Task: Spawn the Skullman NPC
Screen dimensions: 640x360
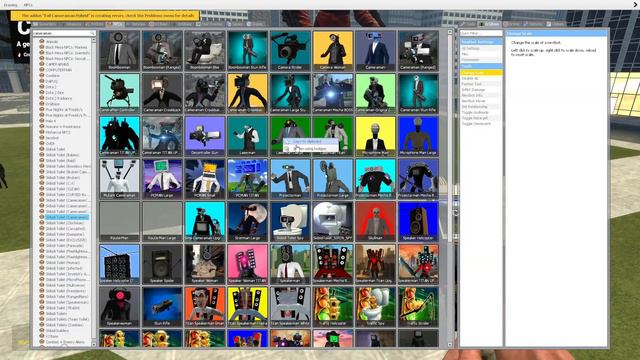Action: click(376, 221)
